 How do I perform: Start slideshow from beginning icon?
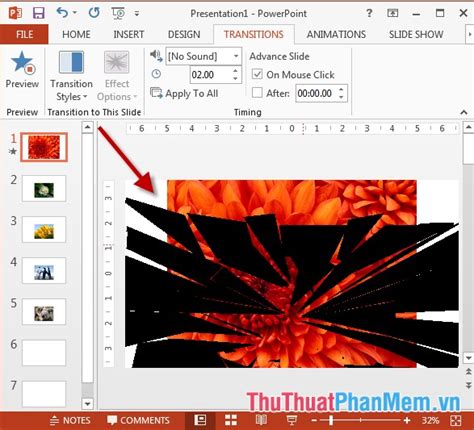pyautogui.click(x=118, y=13)
